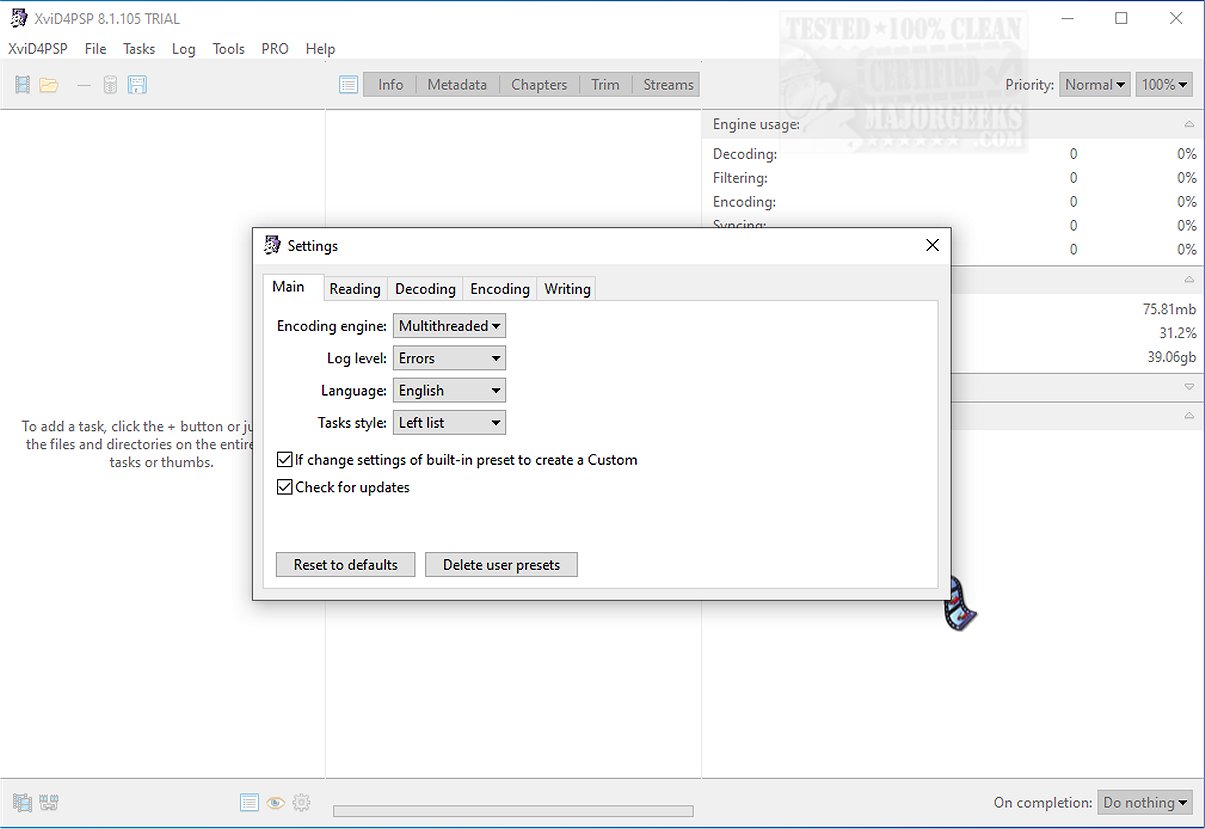The height and width of the screenshot is (829, 1205).
Task: Switch to the Writing settings tab
Action: point(567,289)
